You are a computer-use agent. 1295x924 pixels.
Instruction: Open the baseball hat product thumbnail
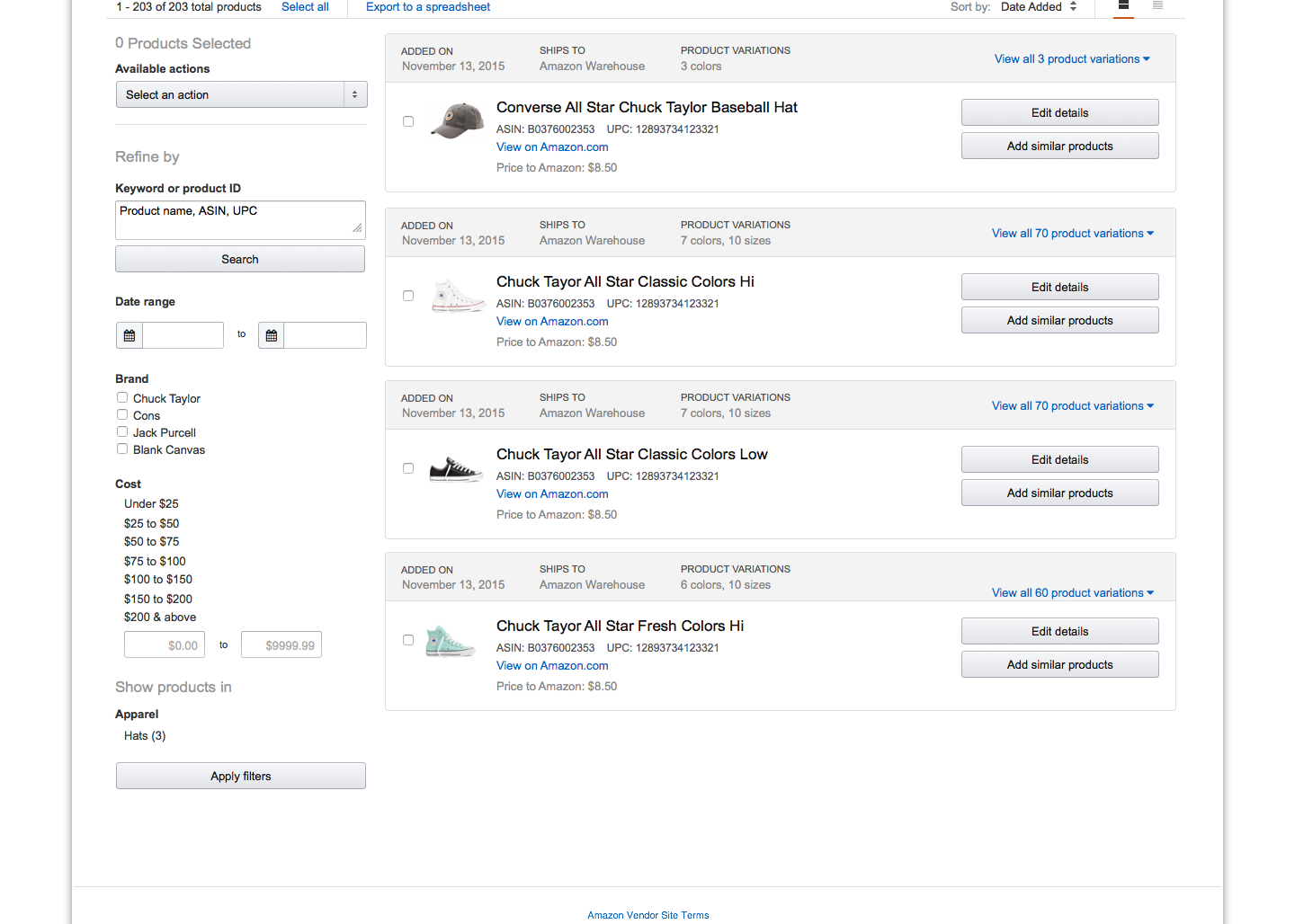click(458, 121)
